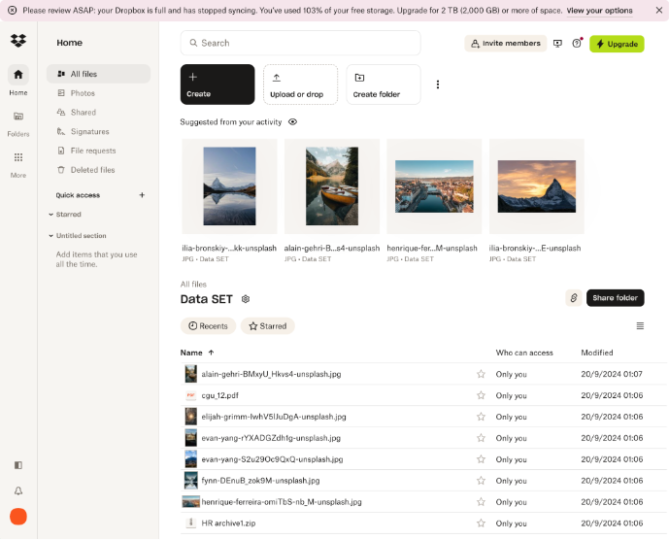
Task: Click Invite members button
Action: coord(506,44)
